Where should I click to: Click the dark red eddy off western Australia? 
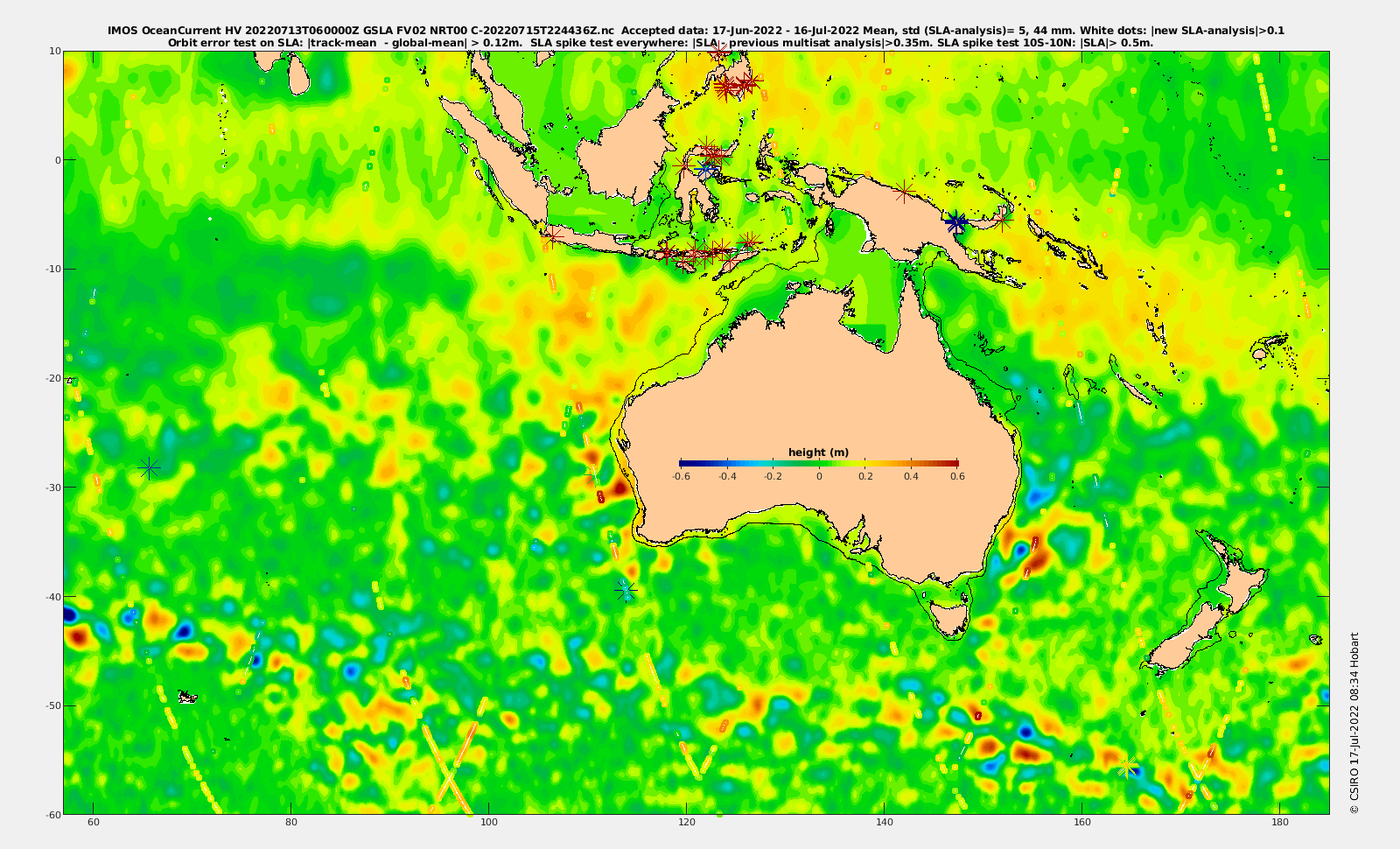click(x=621, y=488)
